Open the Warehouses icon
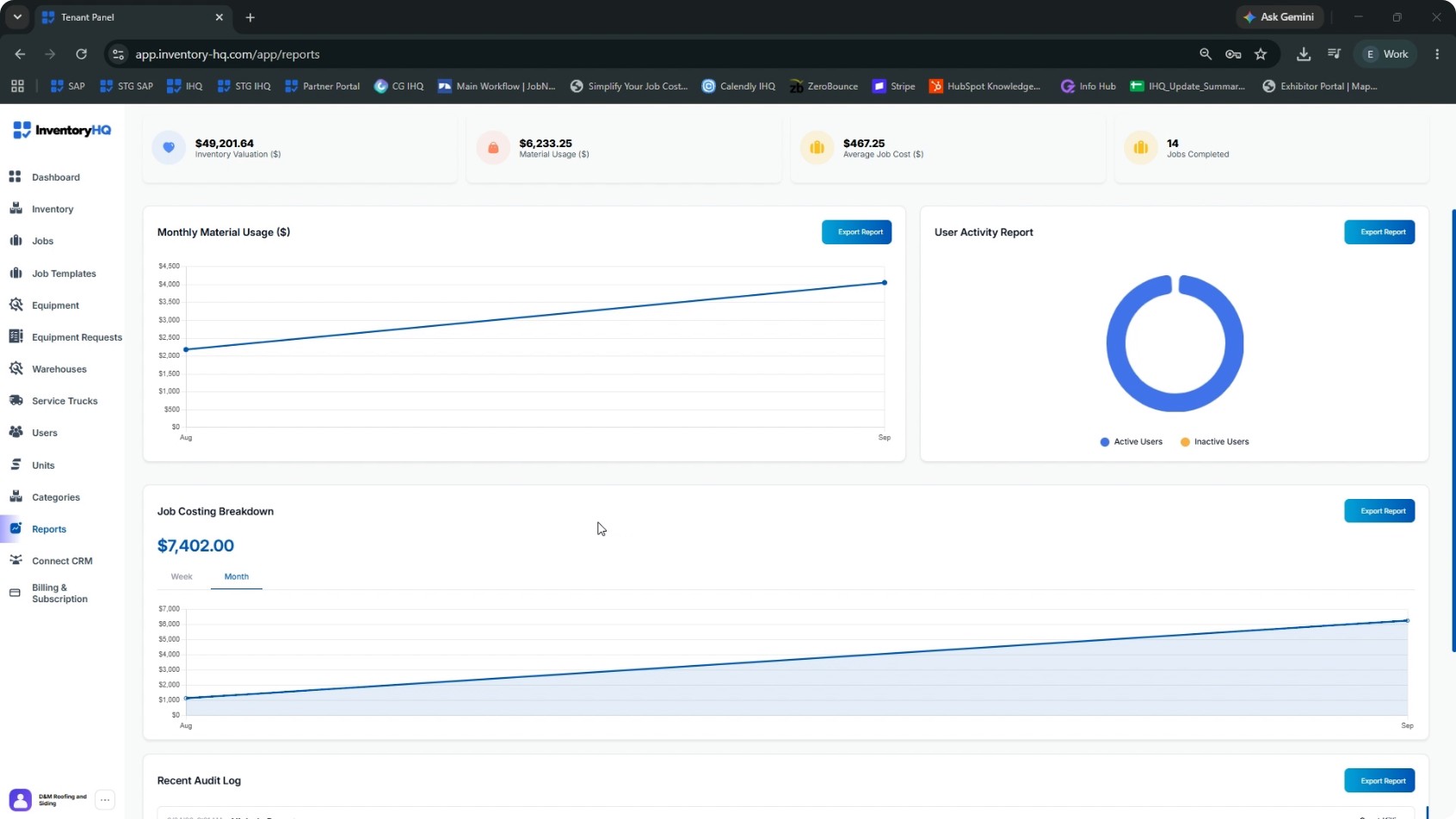 pyautogui.click(x=15, y=369)
